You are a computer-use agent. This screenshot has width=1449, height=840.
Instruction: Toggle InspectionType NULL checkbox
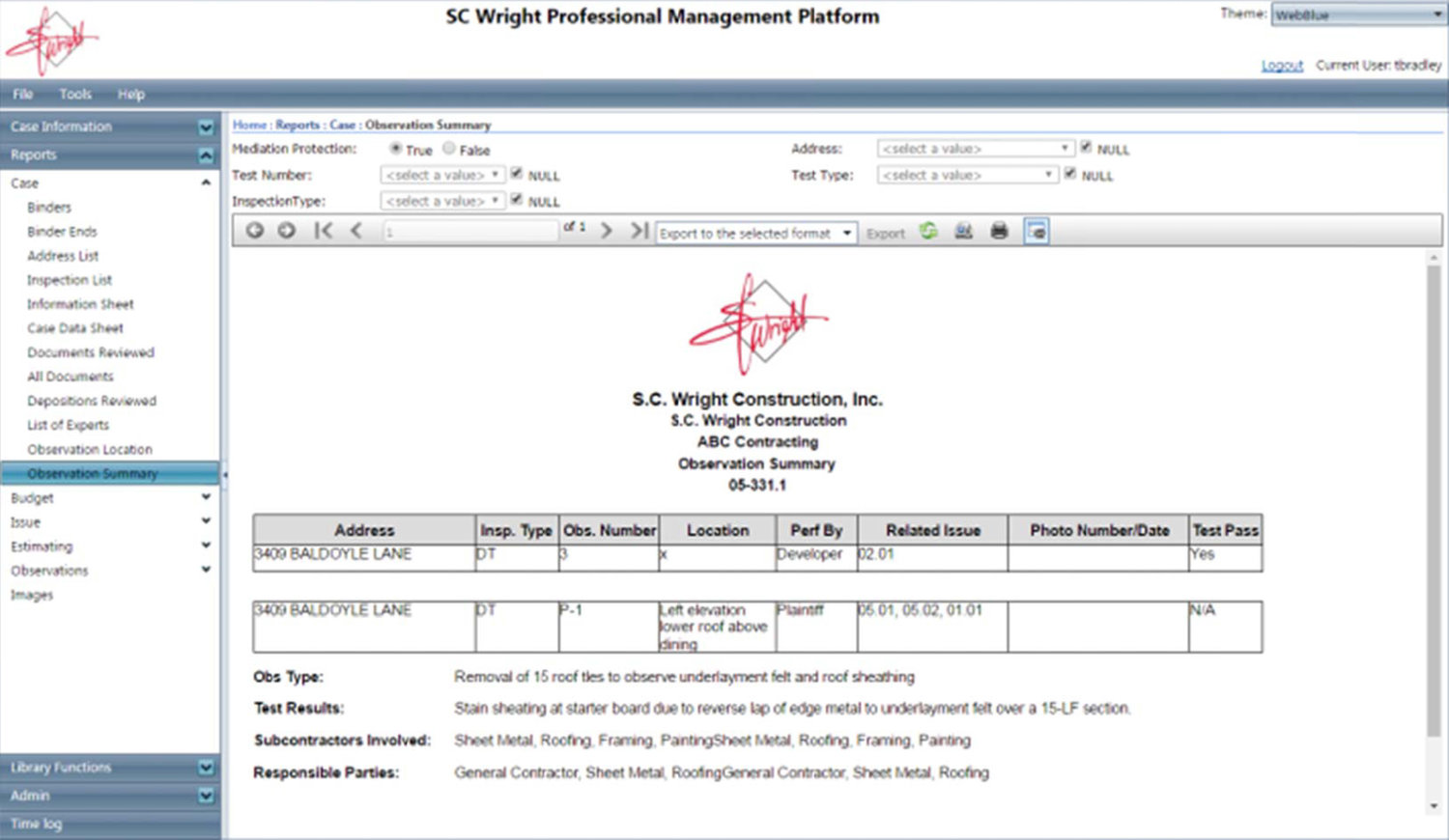pos(517,200)
